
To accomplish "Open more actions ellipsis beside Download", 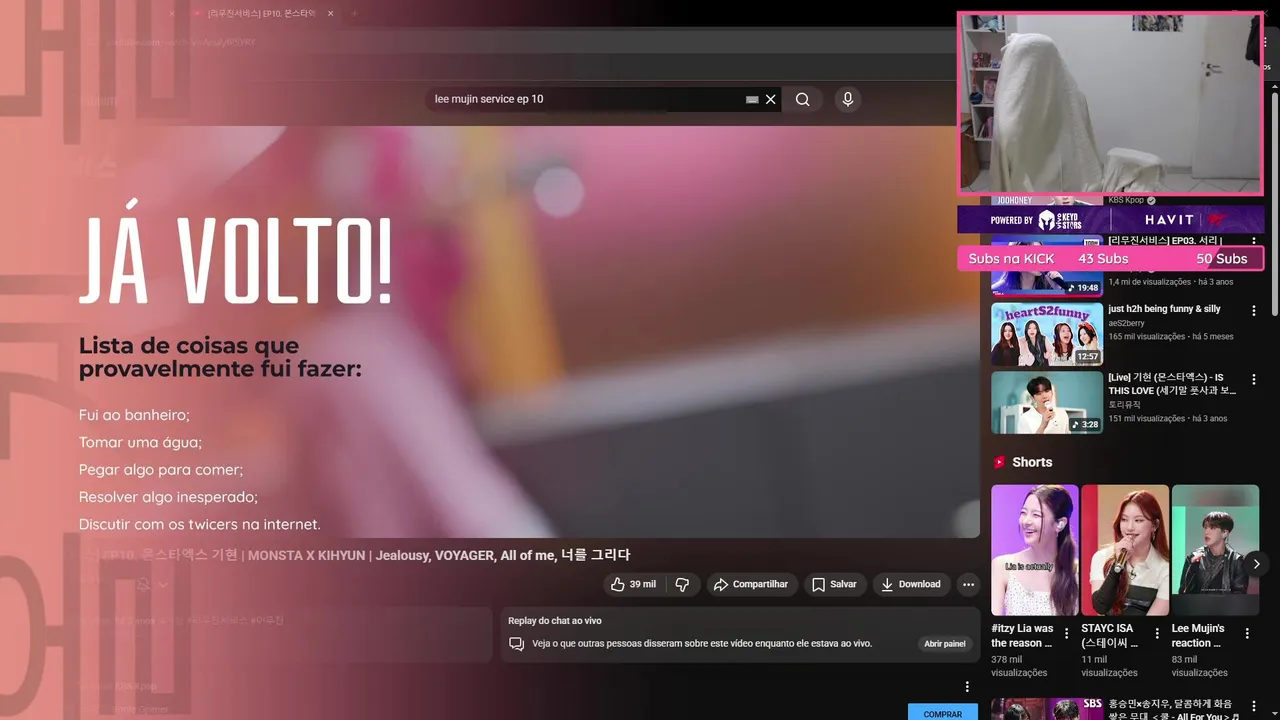I will click(968, 584).
